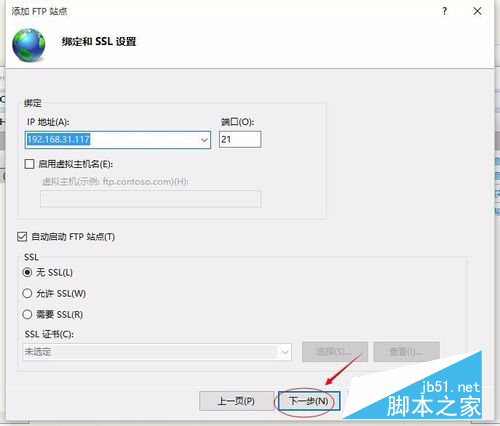The image size is (500, 426).
Task: Close the Add FTP Site dialog
Action: pyautogui.click(x=477, y=11)
